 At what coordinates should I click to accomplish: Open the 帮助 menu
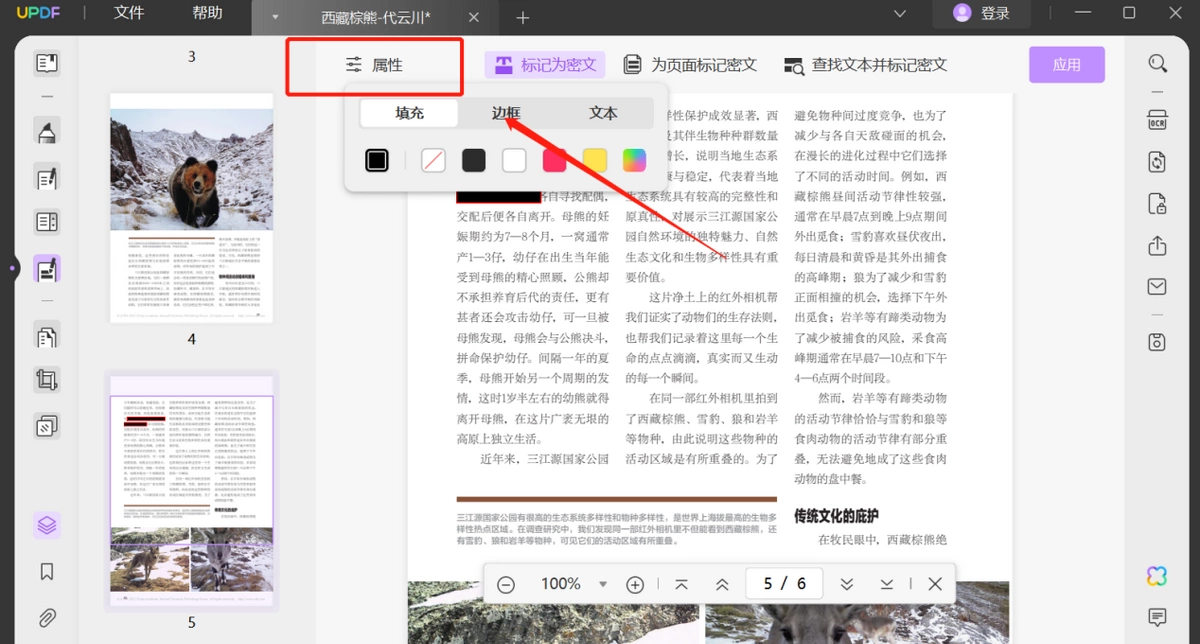point(207,13)
